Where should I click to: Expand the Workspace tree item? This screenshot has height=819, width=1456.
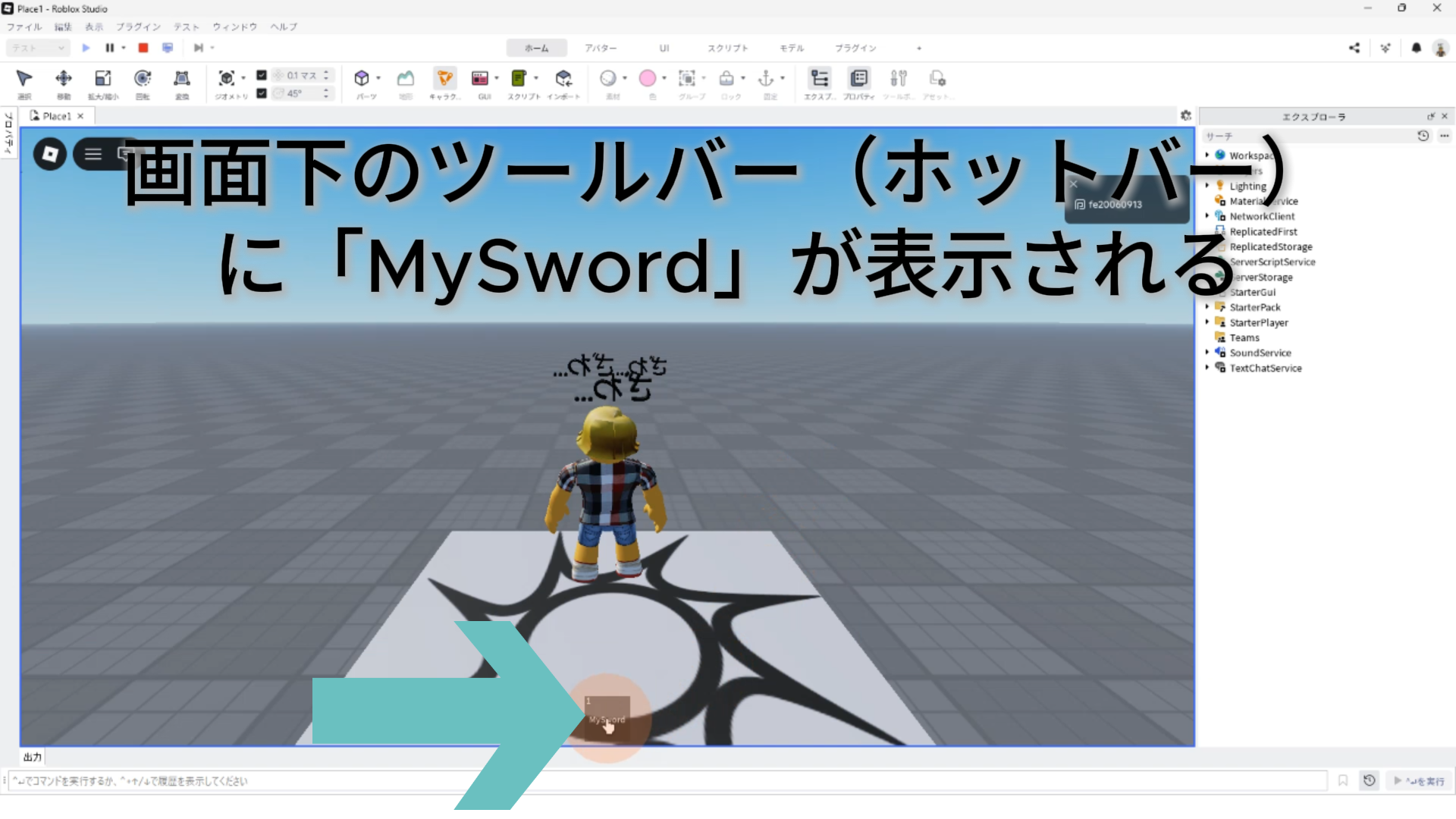pyautogui.click(x=1207, y=155)
